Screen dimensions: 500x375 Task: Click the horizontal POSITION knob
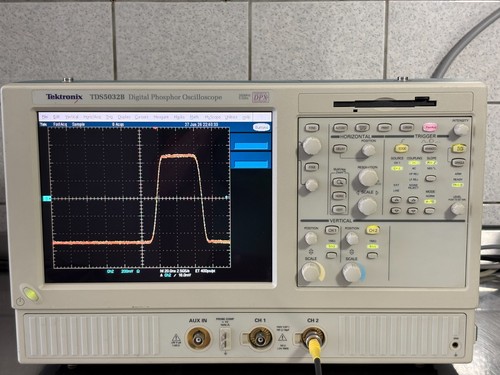coord(368,150)
